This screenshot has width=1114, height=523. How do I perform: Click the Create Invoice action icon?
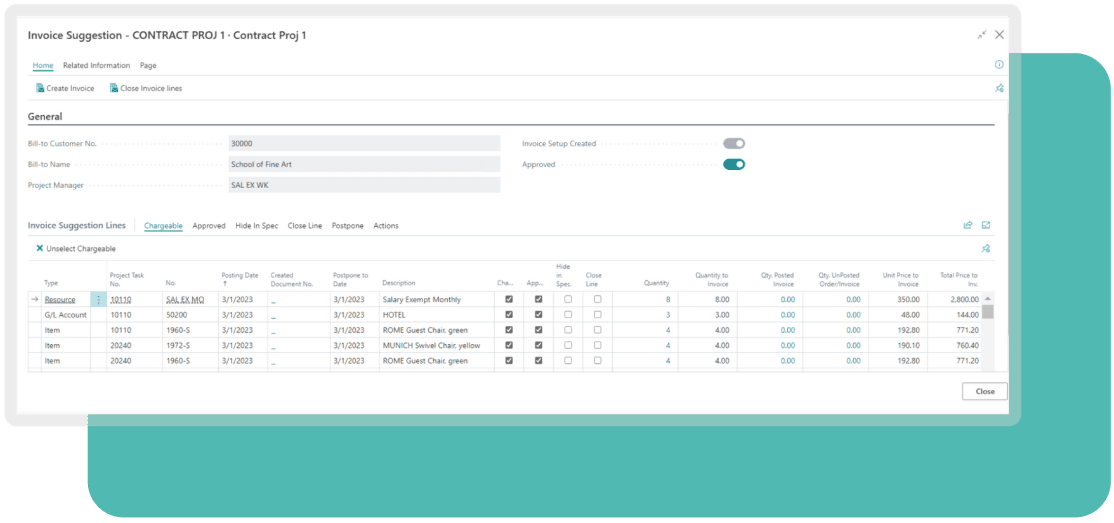(40, 88)
